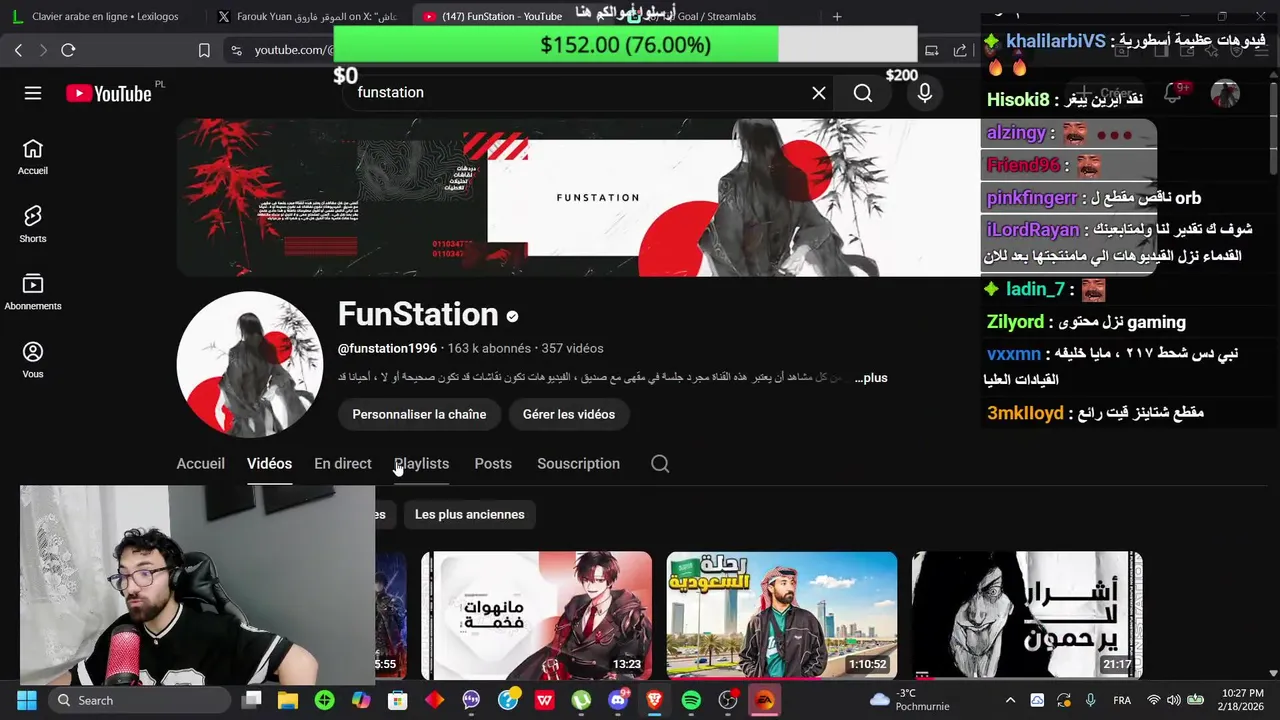Click the tray microphone icon
This screenshot has height=720, width=1280.
pos(1090,700)
